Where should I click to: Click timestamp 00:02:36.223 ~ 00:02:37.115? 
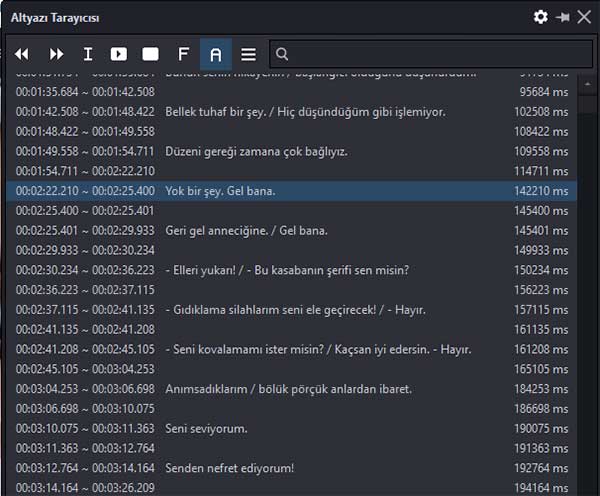(85, 290)
